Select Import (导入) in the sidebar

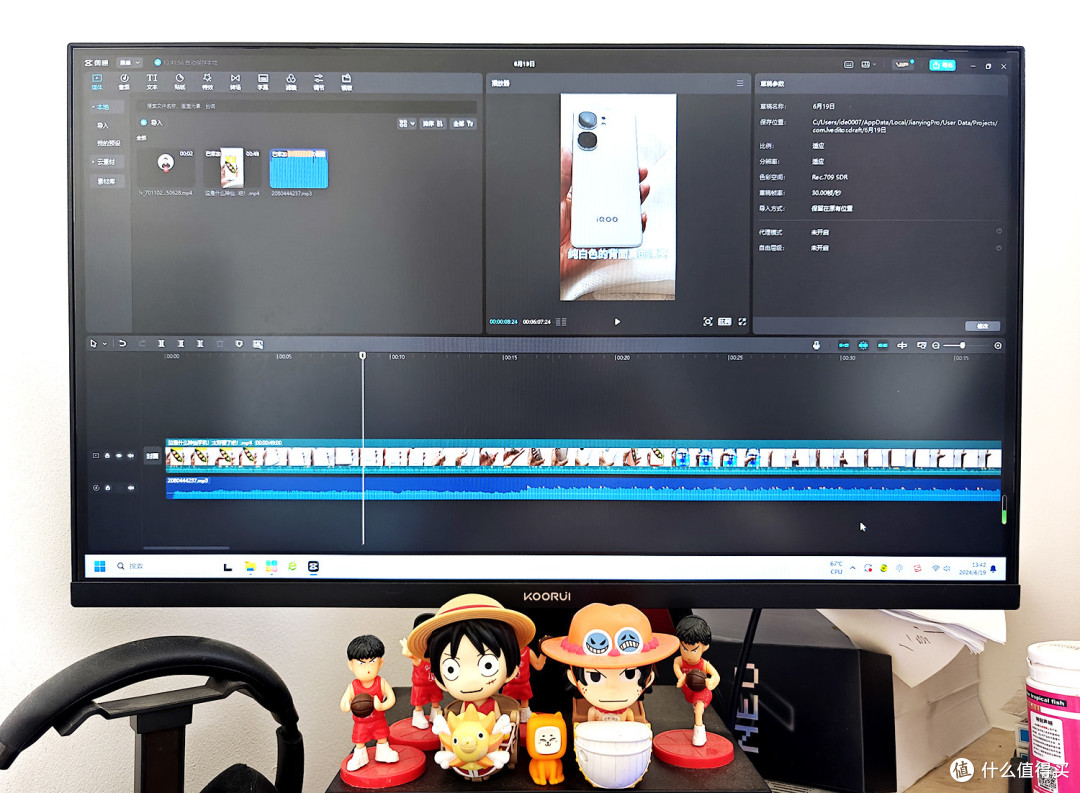click(x=103, y=125)
